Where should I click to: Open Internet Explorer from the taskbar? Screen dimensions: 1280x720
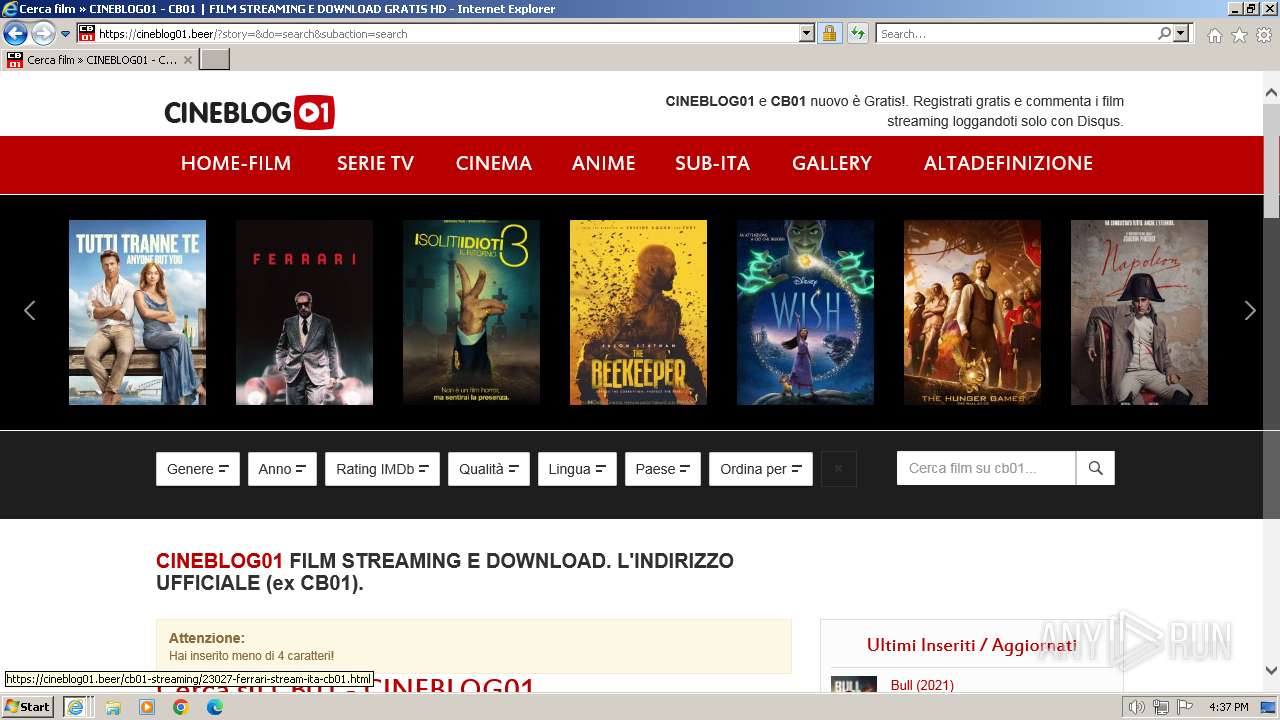[x=75, y=707]
